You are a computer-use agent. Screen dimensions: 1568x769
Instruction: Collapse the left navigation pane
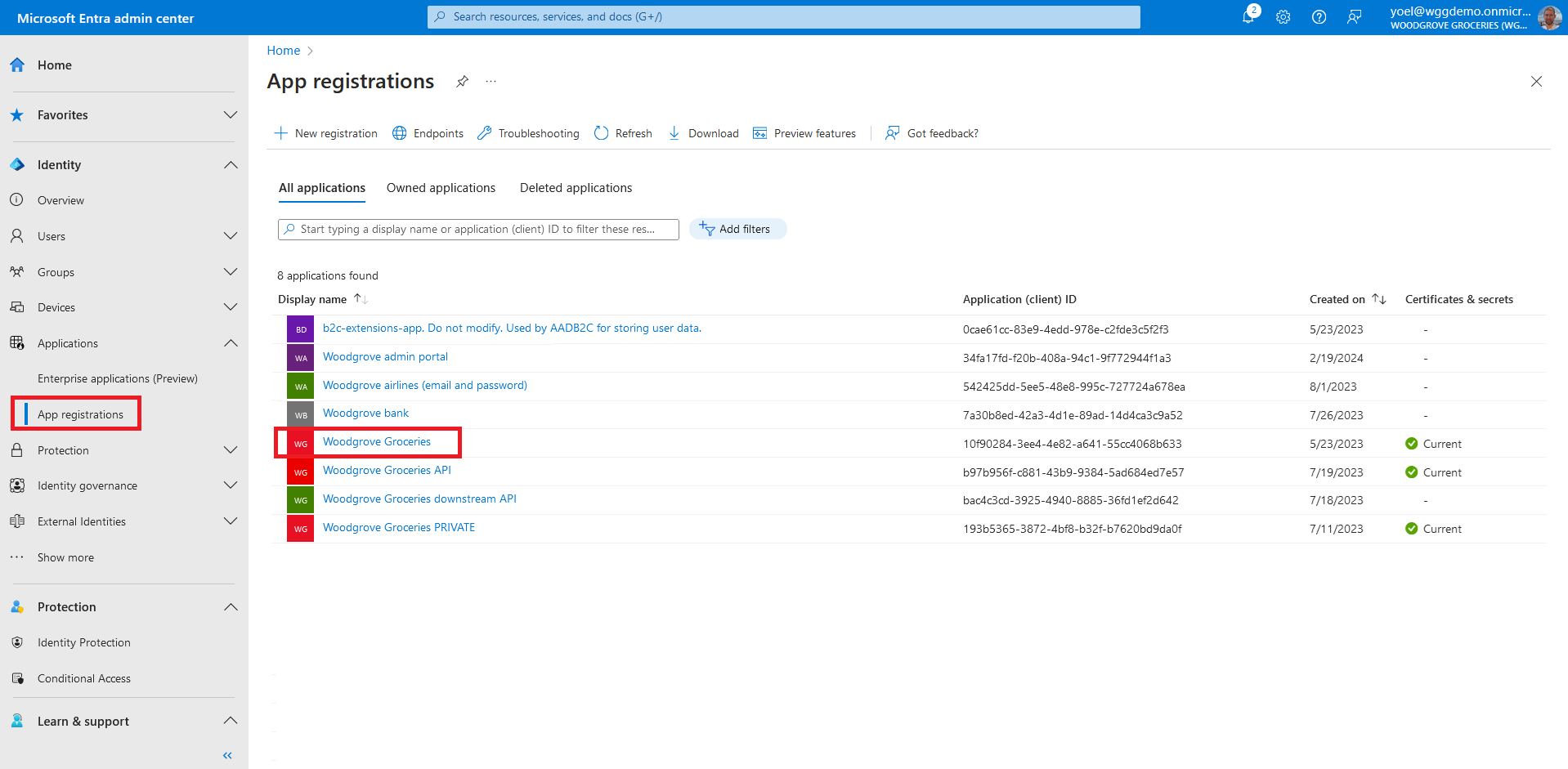coord(227,755)
